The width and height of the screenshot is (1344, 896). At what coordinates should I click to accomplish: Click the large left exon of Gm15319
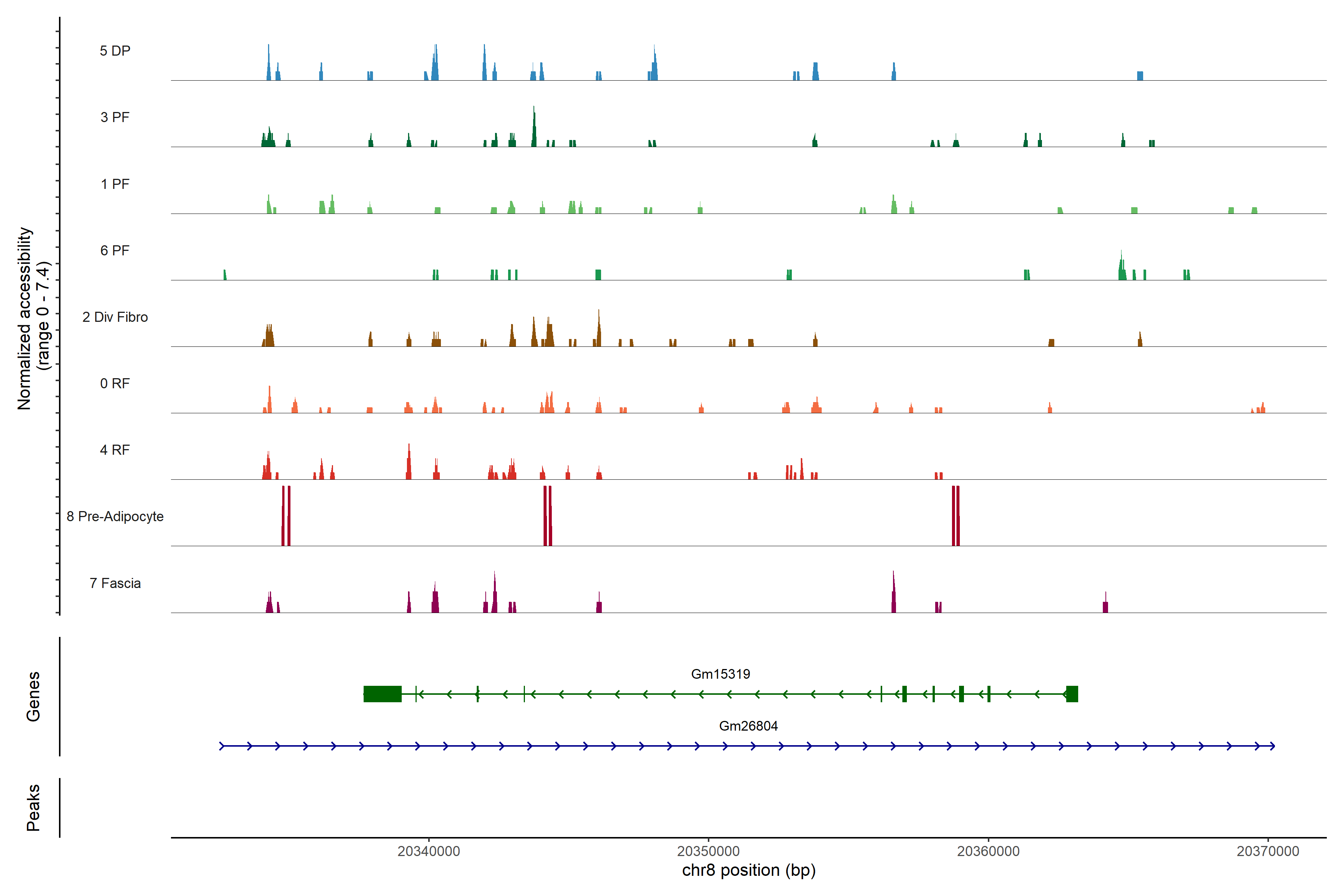(x=382, y=694)
